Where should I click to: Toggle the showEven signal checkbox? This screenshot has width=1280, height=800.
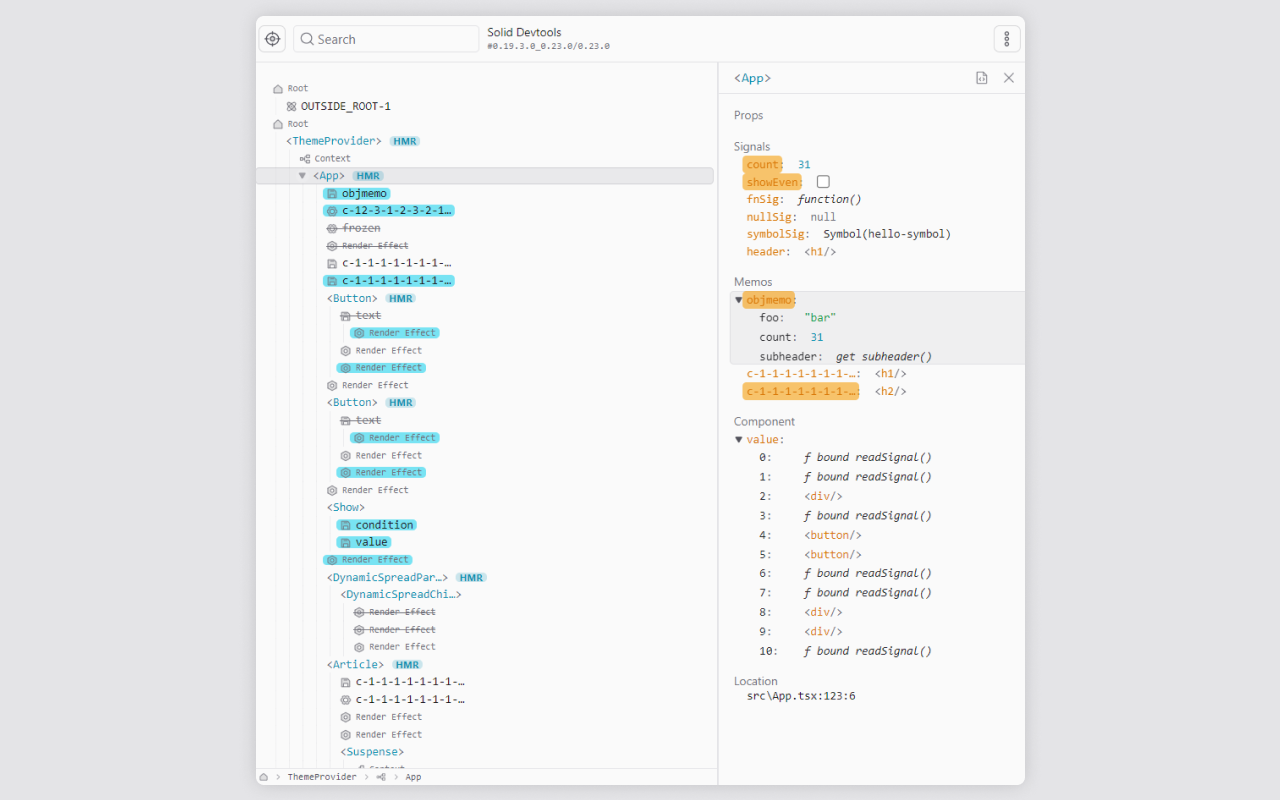[822, 181]
